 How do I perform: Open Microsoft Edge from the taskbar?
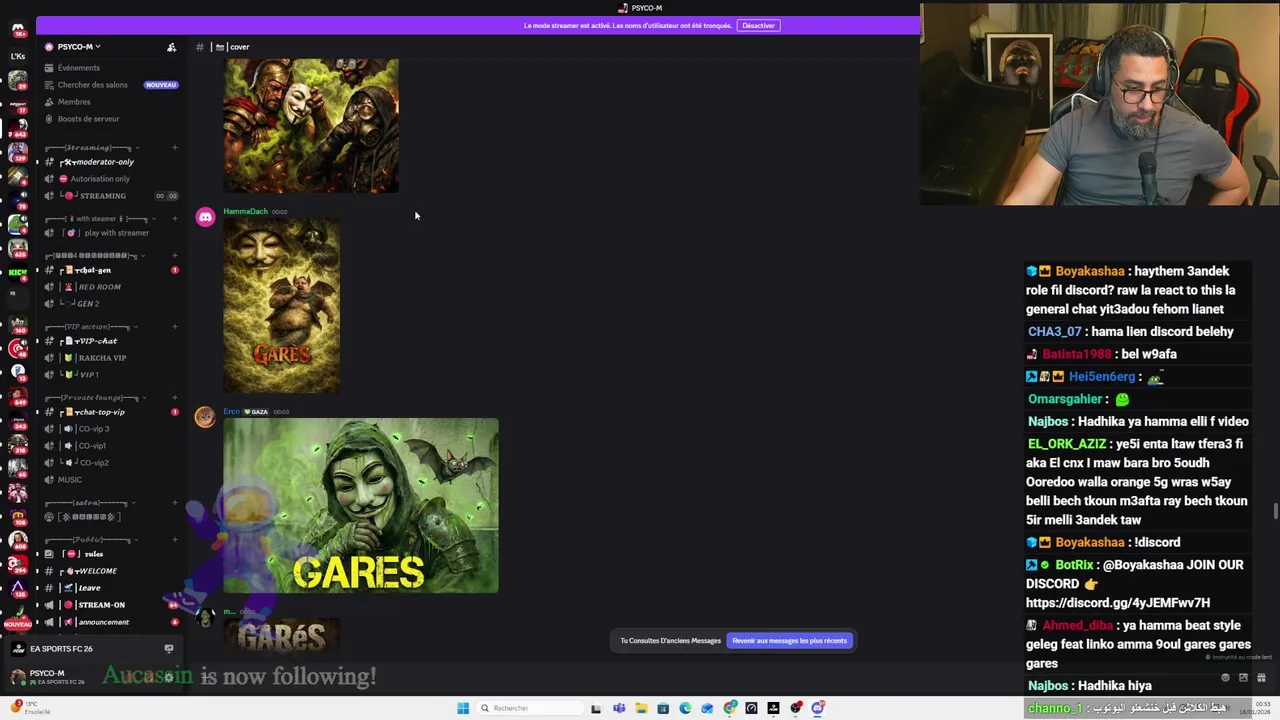coord(685,708)
